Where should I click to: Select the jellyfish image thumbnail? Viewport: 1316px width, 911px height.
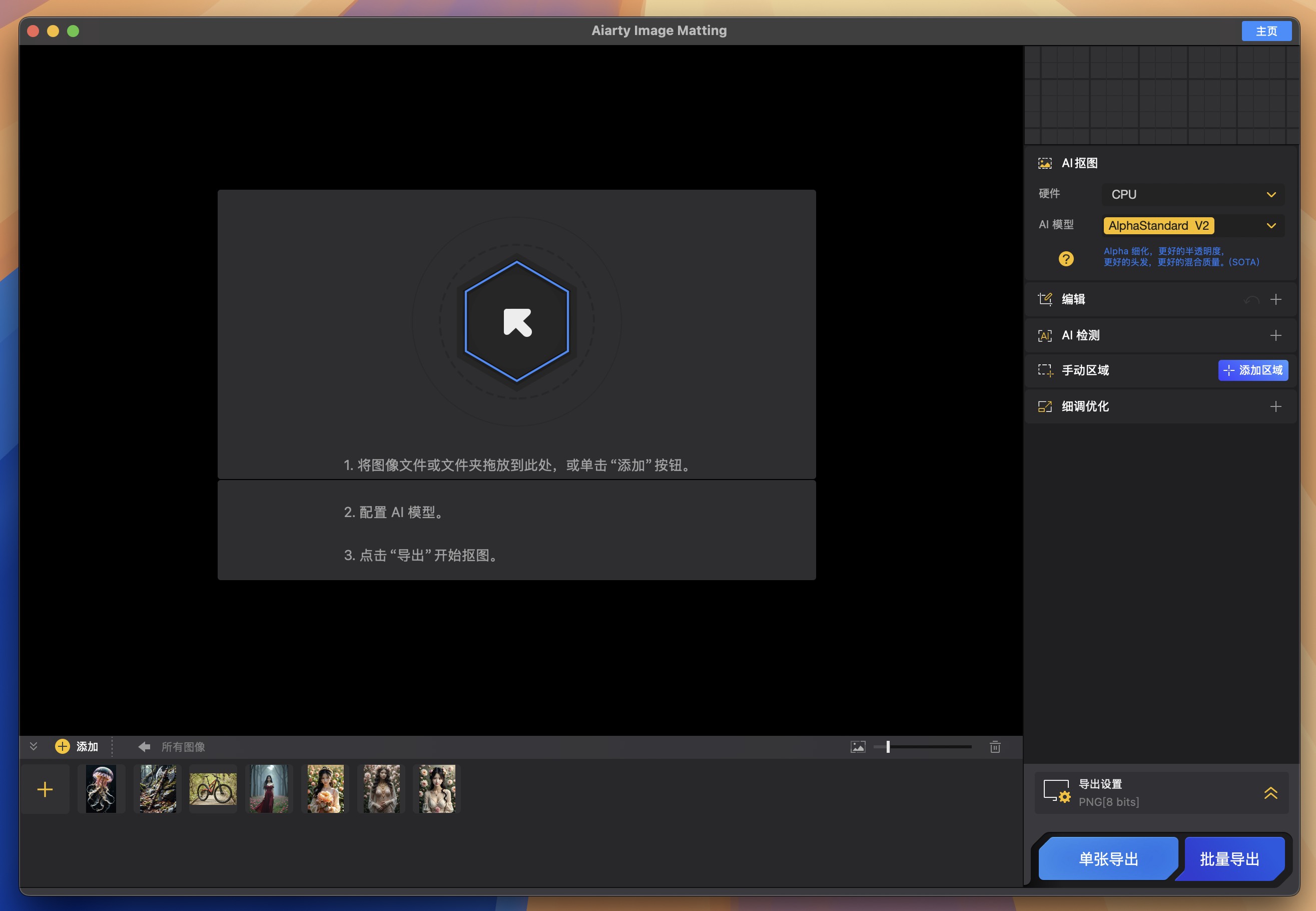(100, 789)
